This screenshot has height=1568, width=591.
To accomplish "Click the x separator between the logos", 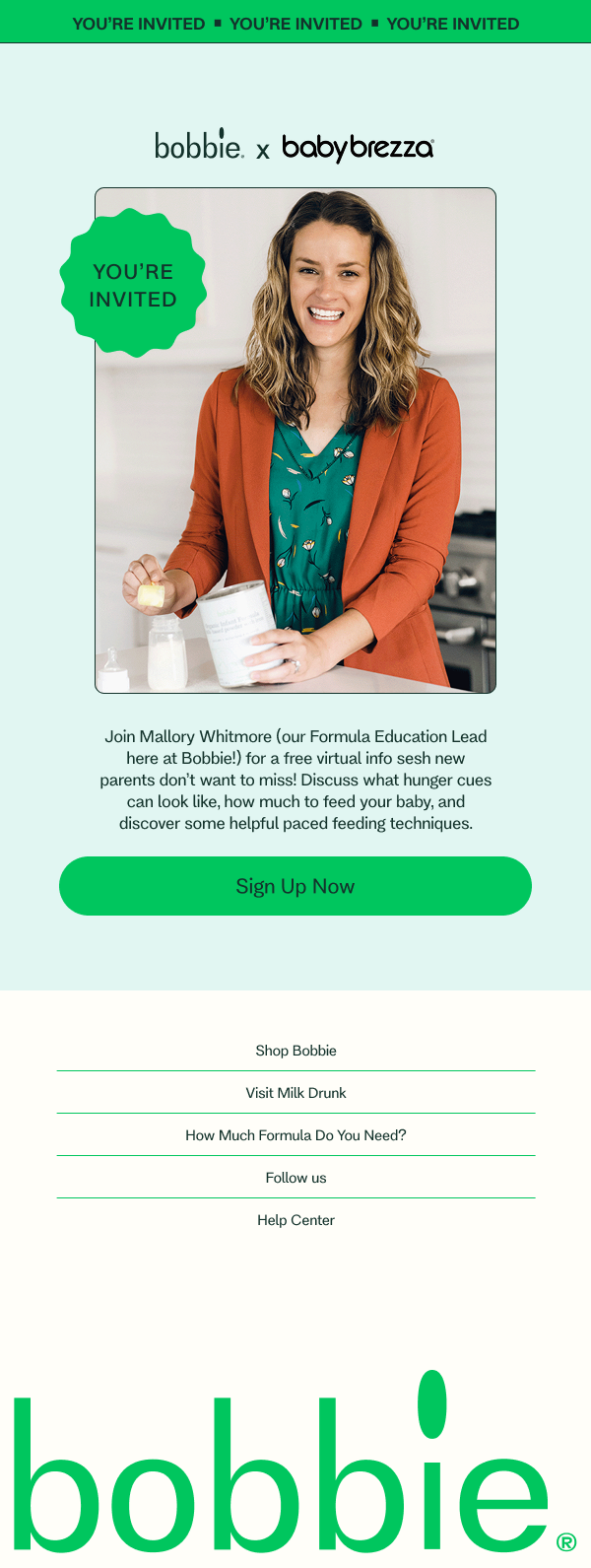I will click(263, 151).
